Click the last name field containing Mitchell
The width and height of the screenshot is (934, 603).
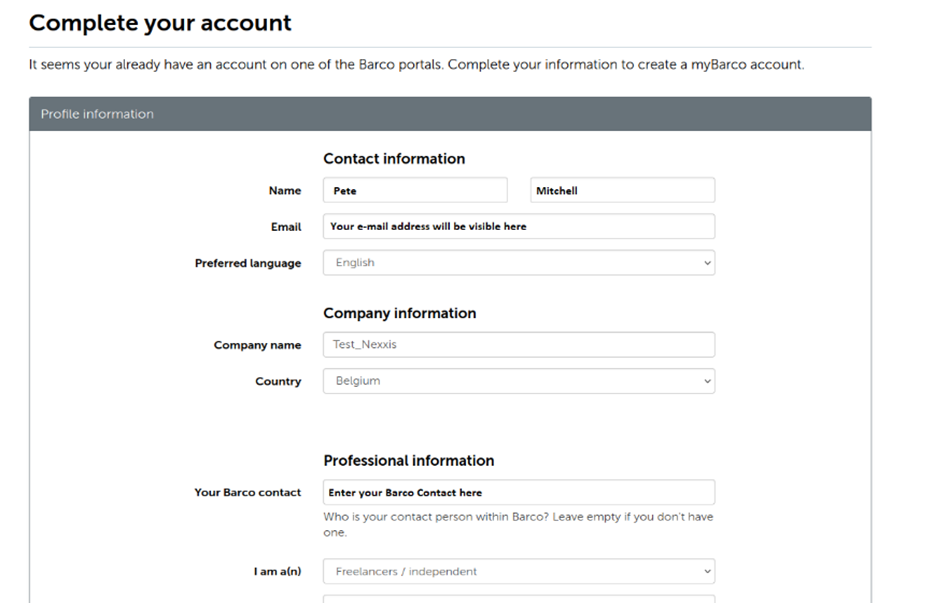622,191
